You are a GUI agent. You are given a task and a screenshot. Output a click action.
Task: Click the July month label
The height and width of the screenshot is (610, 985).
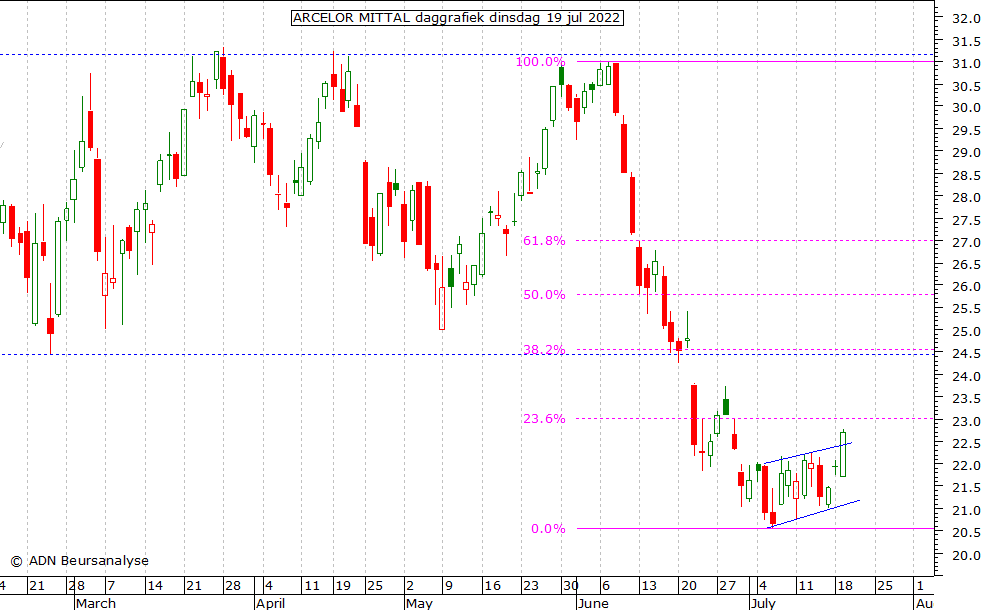763,604
